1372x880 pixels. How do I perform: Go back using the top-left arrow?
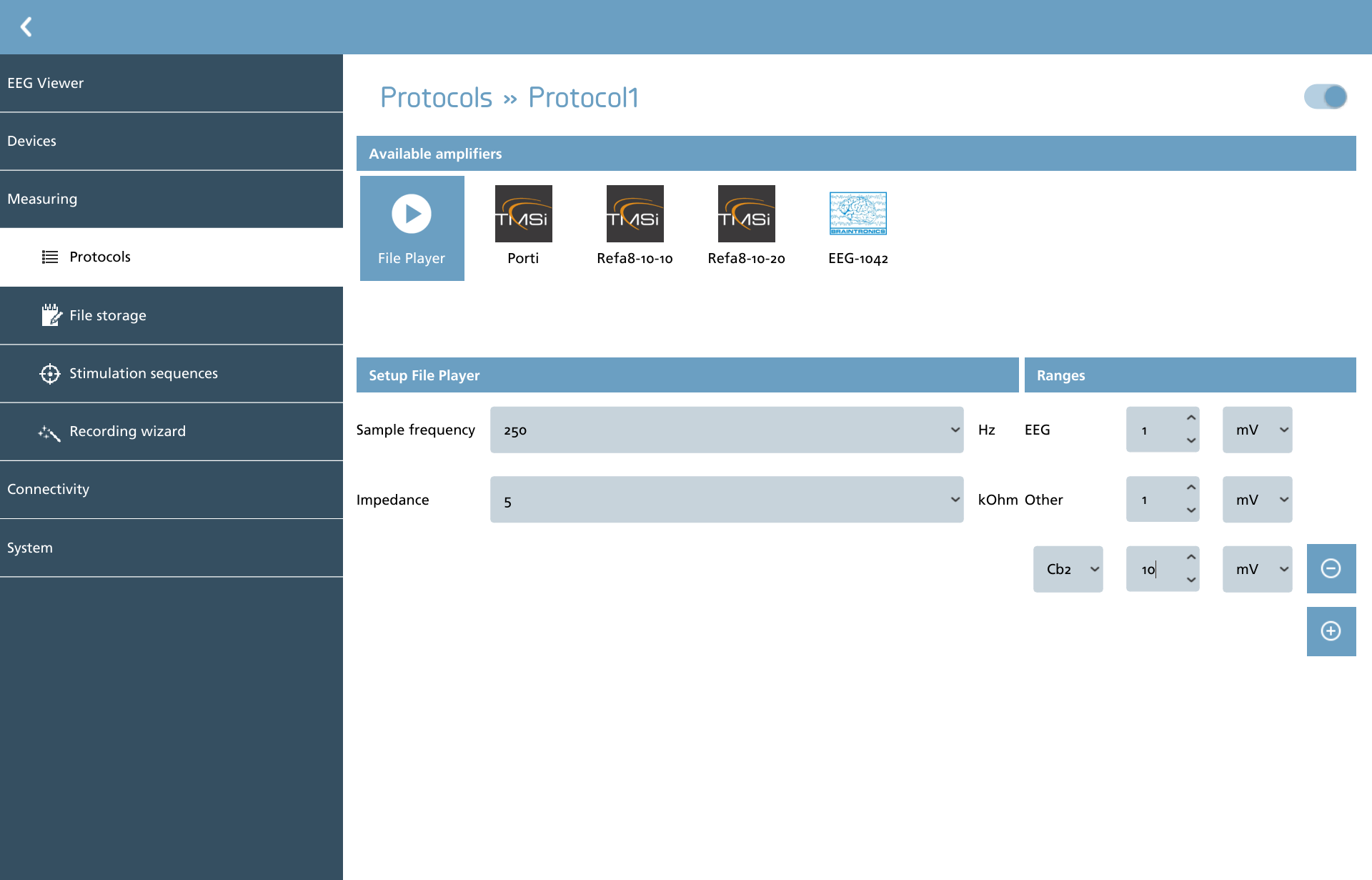(26, 27)
